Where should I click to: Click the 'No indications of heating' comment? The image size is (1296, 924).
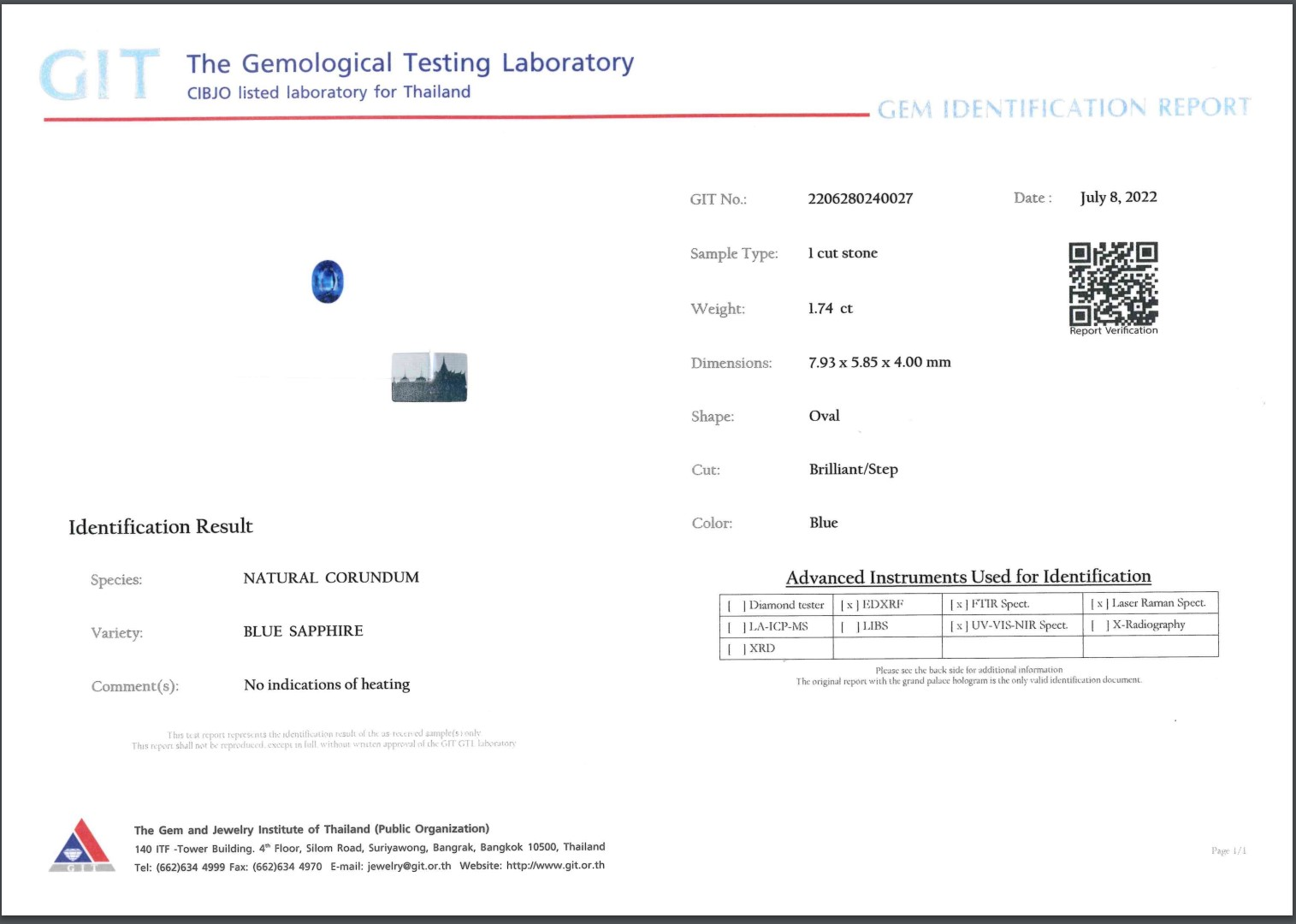pyautogui.click(x=327, y=684)
